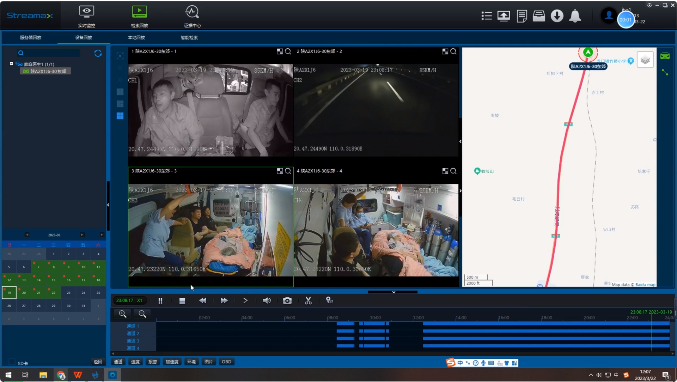This screenshot has height=382, width=677.
Task: Click channel 1 recording bar on timeline
Action: point(546,323)
